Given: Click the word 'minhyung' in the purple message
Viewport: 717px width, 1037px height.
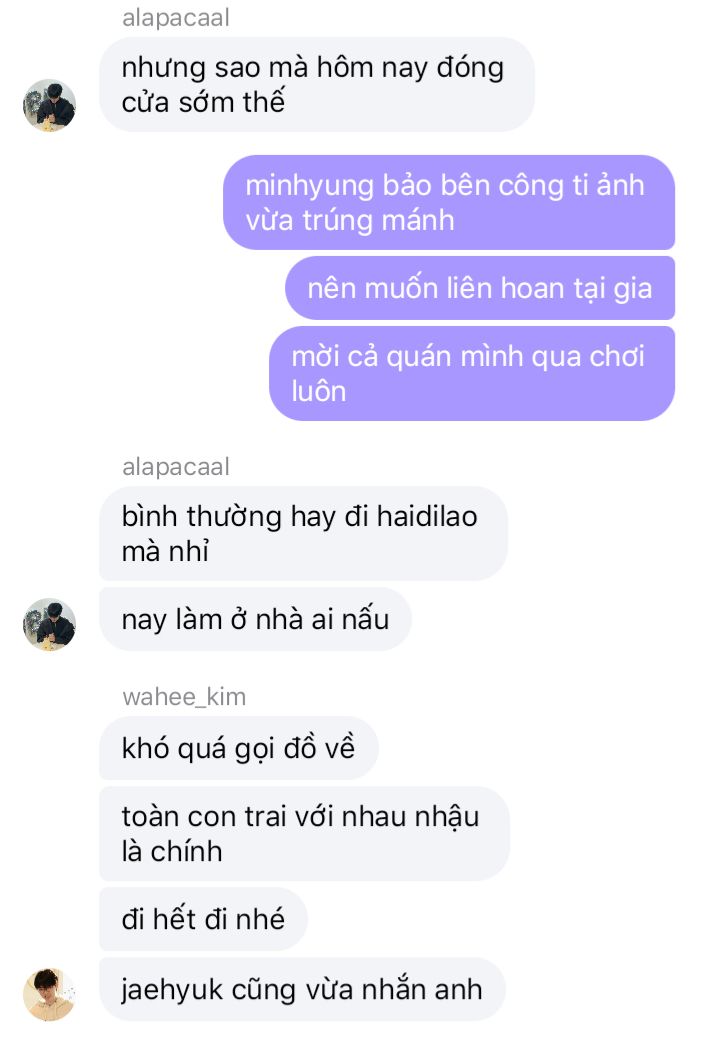Looking at the screenshot, I should (310, 187).
